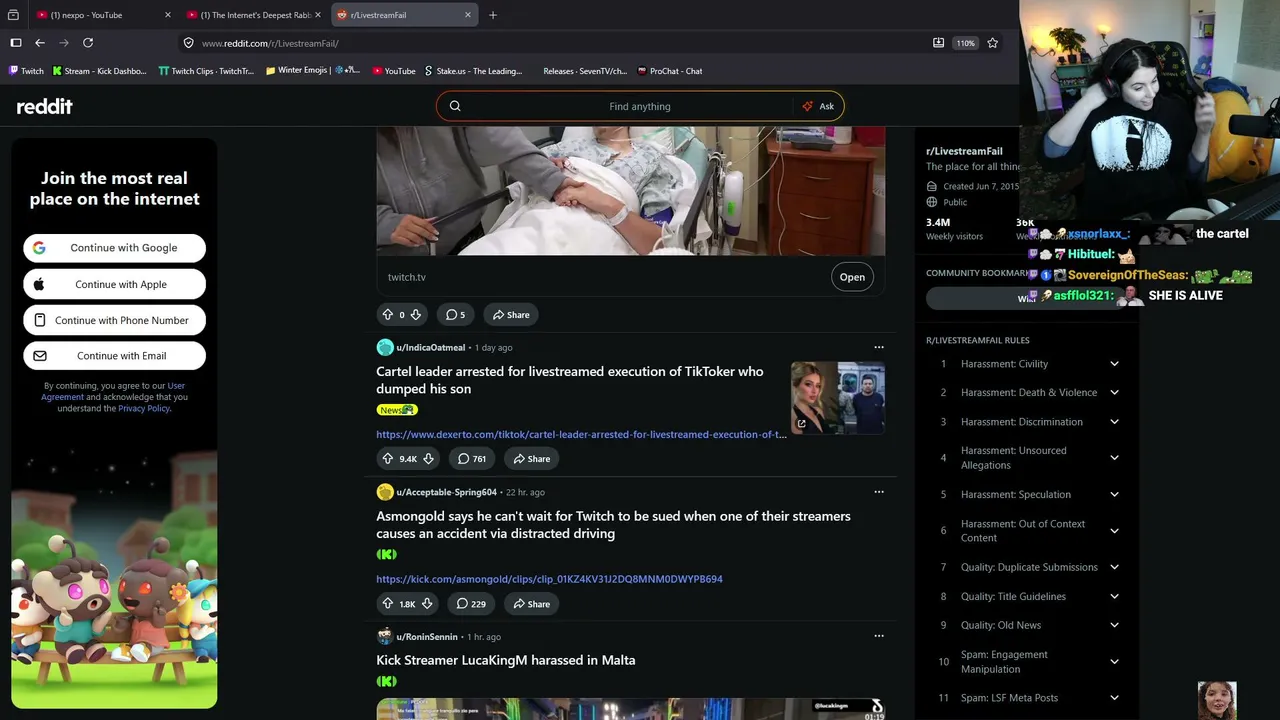
Task: Click the Kick flair icon on LucaKingM post
Action: point(387,682)
